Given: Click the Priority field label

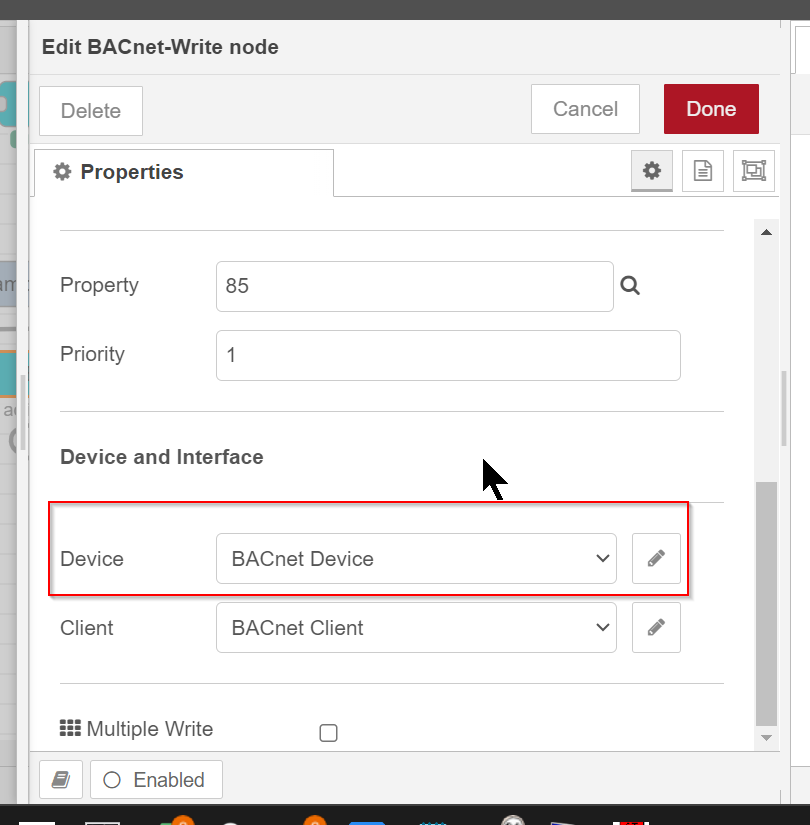Looking at the screenshot, I should 93,354.
